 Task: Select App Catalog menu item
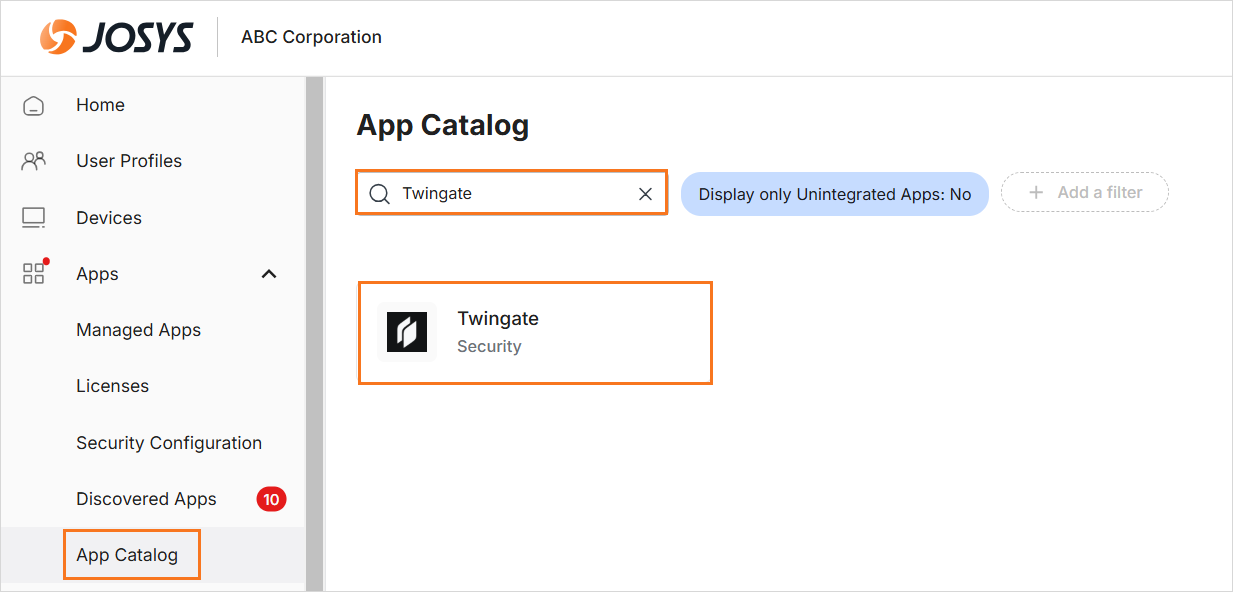[127, 555]
